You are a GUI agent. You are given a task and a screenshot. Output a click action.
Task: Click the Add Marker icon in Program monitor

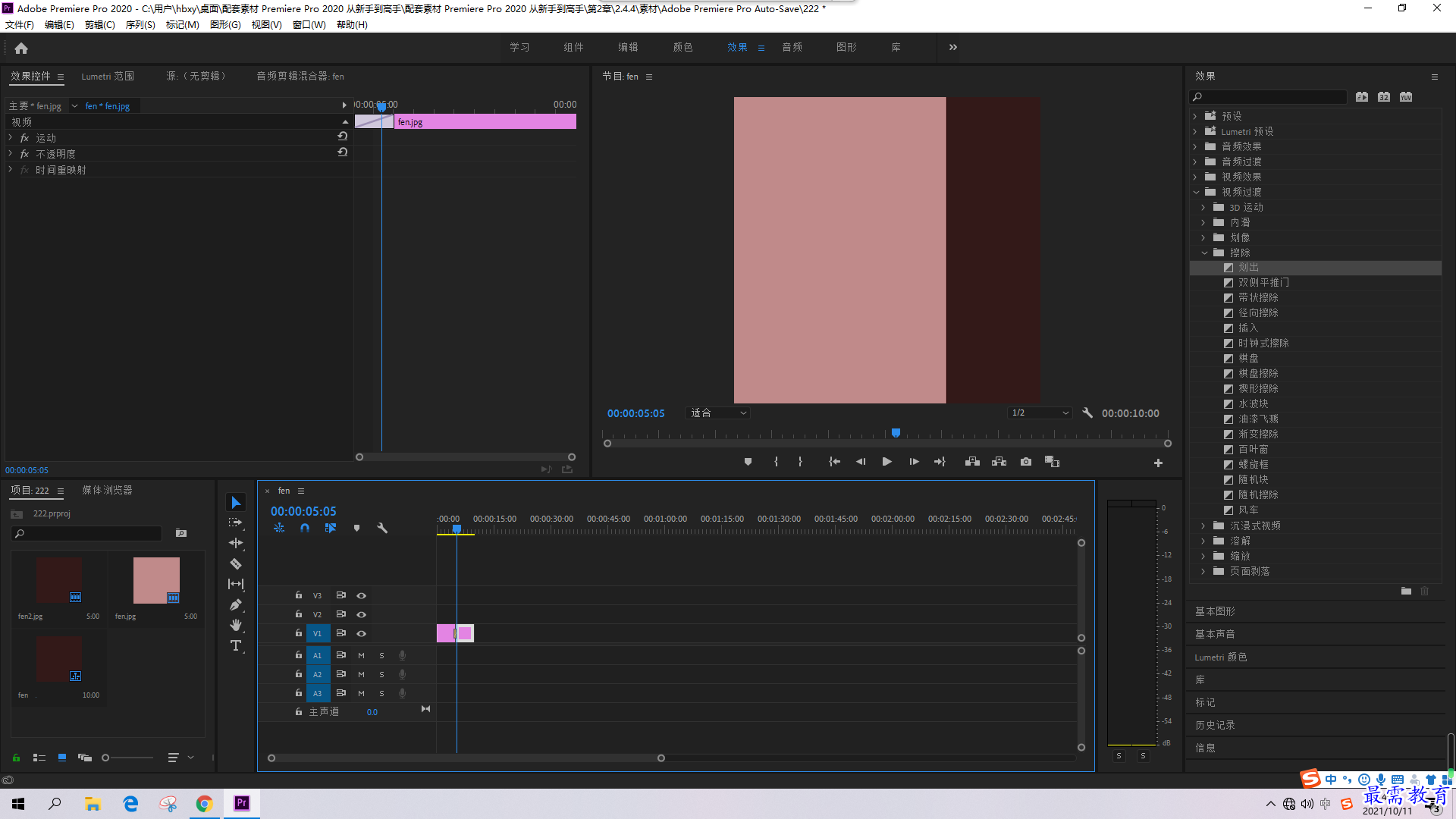[748, 462]
